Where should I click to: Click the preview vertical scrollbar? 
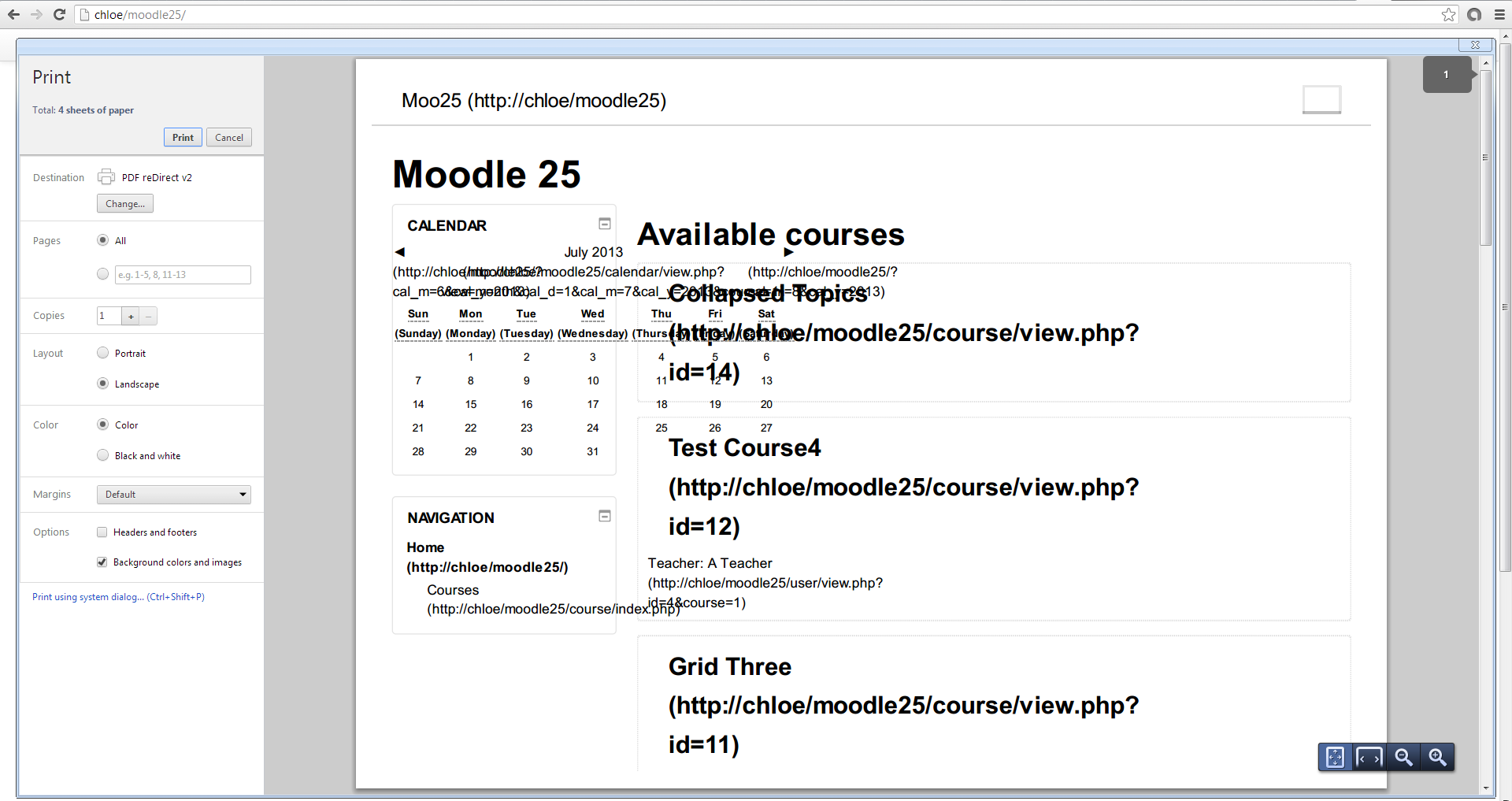pyautogui.click(x=1485, y=158)
